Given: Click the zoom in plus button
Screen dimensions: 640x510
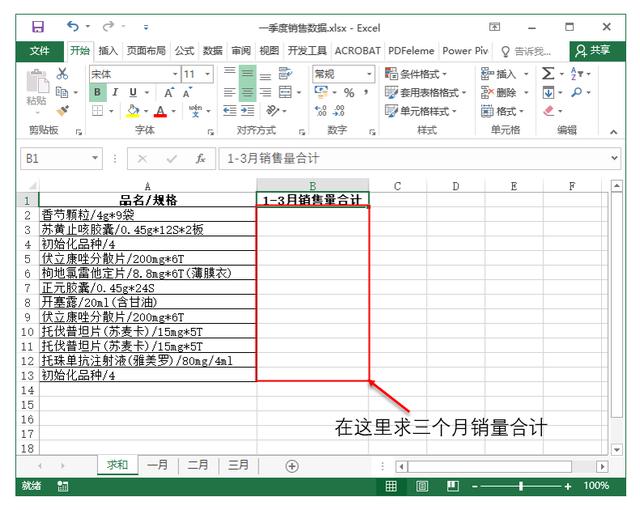Looking at the screenshot, I should coord(567,486).
